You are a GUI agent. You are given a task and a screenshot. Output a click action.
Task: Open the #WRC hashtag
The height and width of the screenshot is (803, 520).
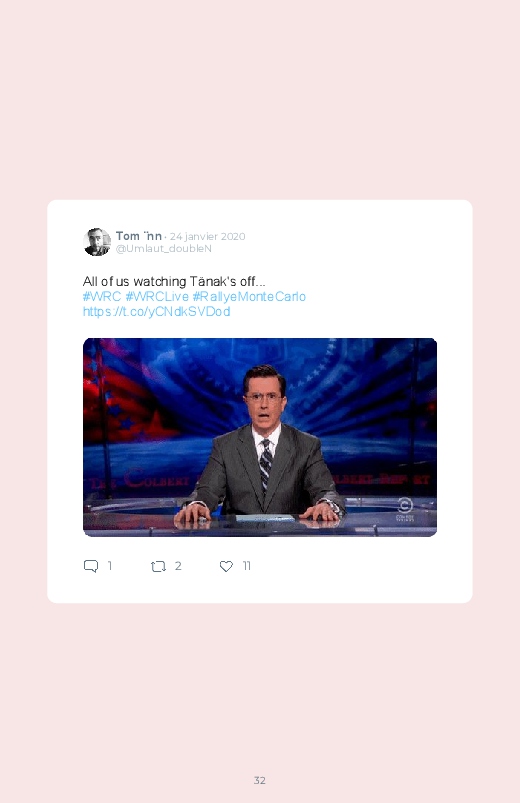click(102, 297)
